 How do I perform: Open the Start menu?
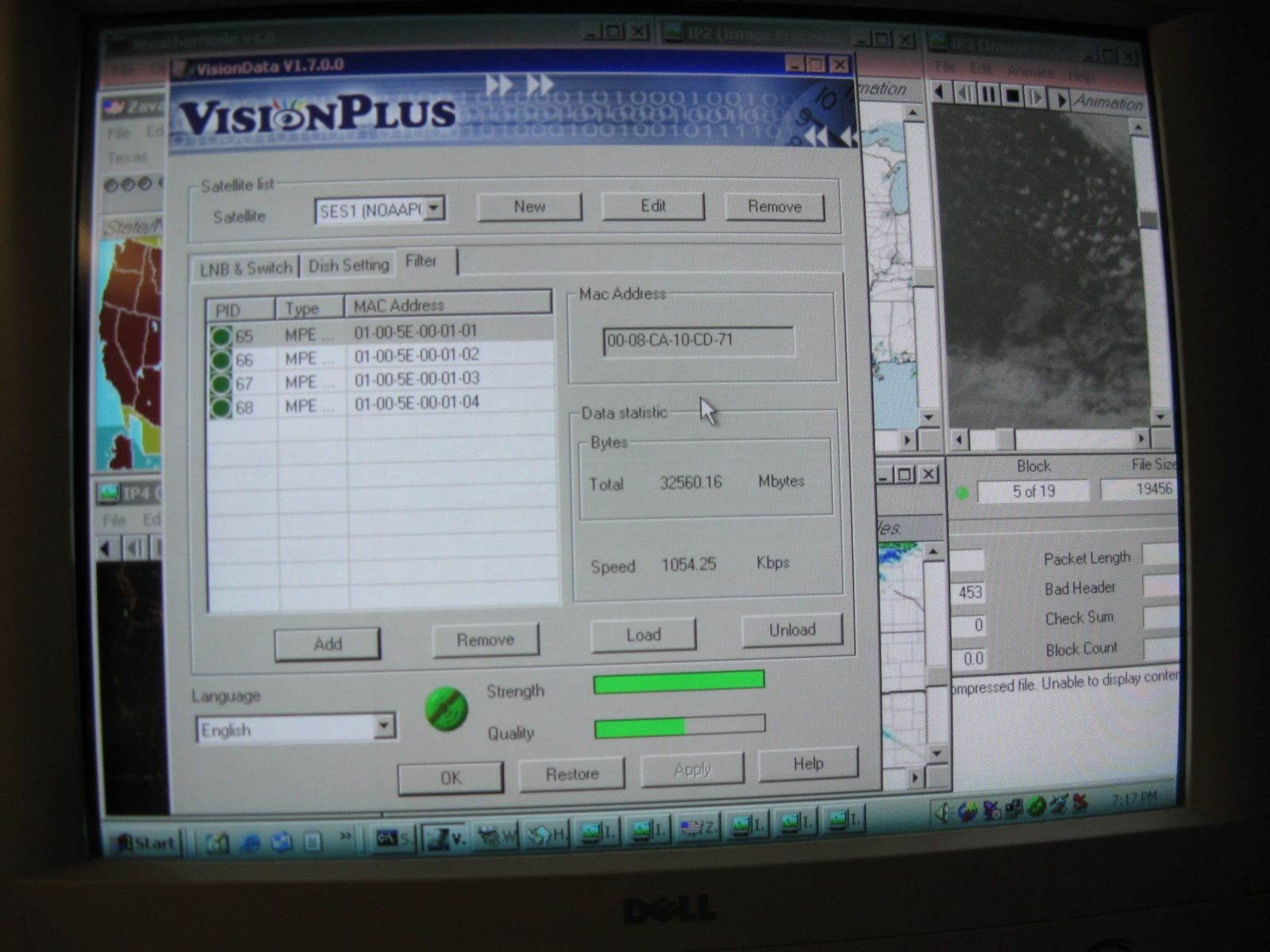click(144, 843)
